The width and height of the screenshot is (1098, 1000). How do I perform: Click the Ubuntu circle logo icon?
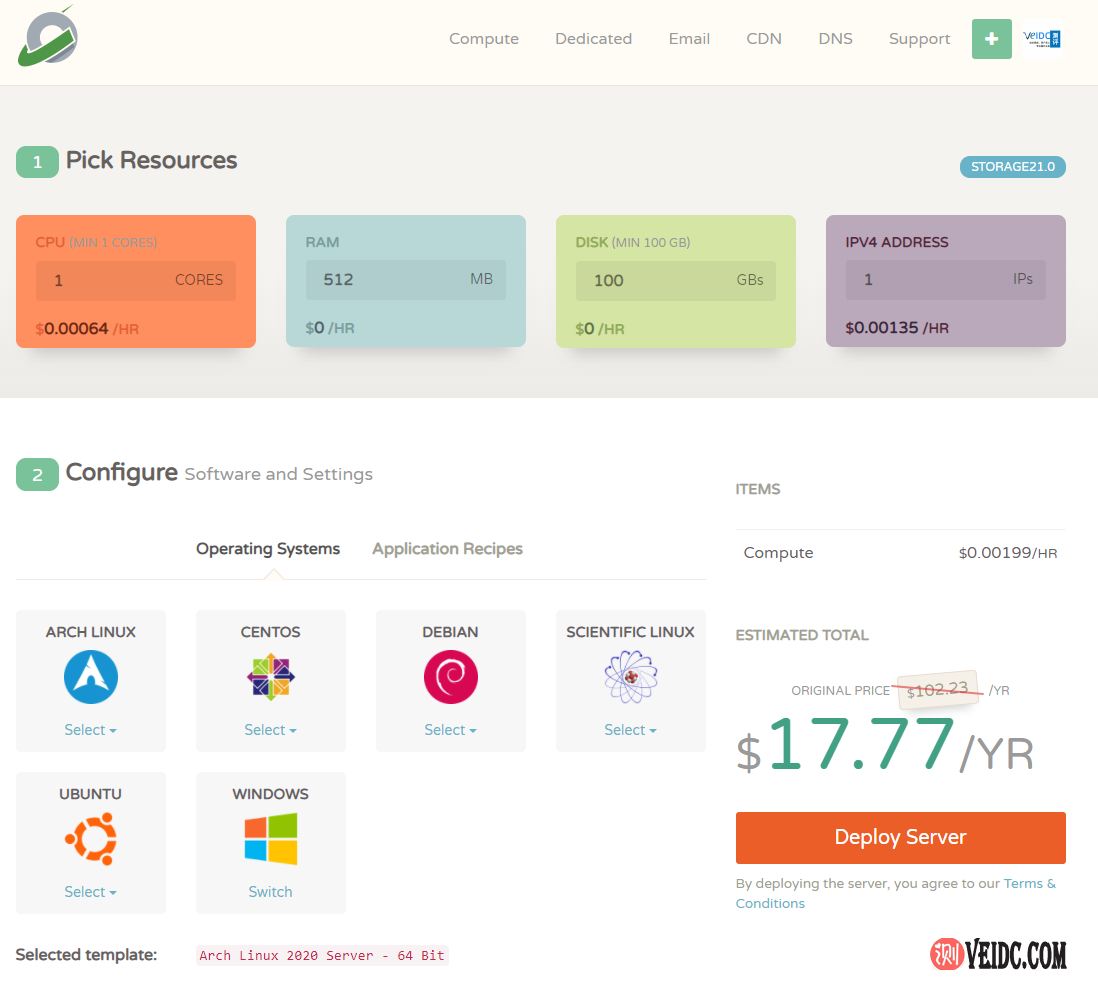coord(91,839)
